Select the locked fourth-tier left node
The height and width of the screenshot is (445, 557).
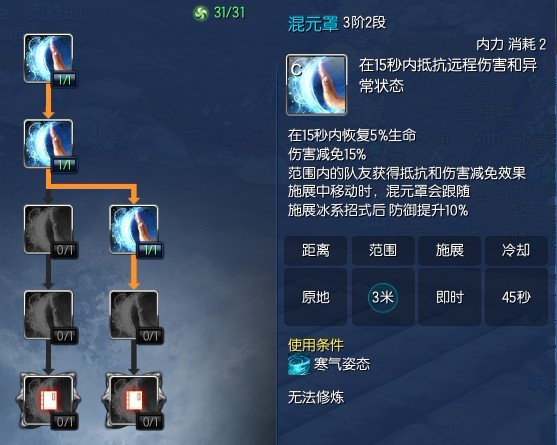(x=49, y=315)
